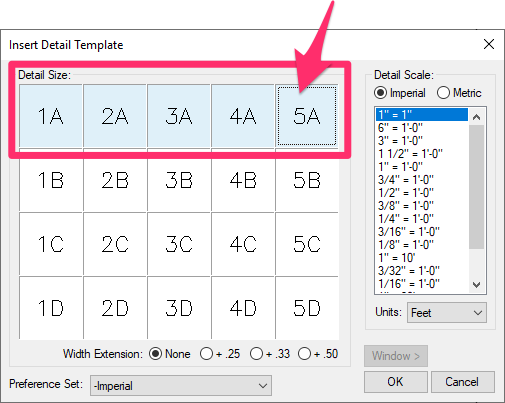Select detail size 4D
The height and width of the screenshot is (403, 505).
(243, 308)
